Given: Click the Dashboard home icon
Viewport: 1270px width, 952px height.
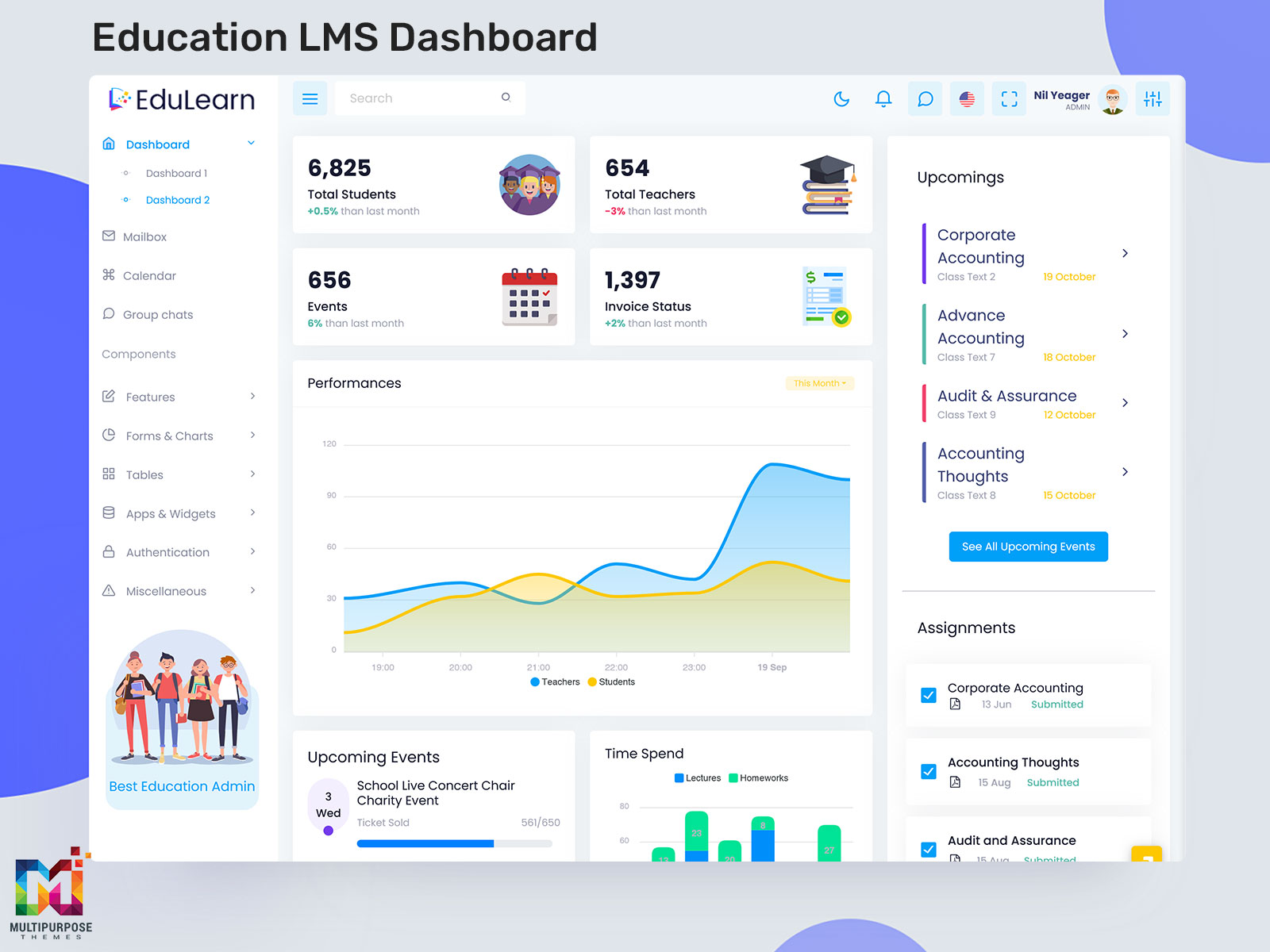Looking at the screenshot, I should click(109, 144).
